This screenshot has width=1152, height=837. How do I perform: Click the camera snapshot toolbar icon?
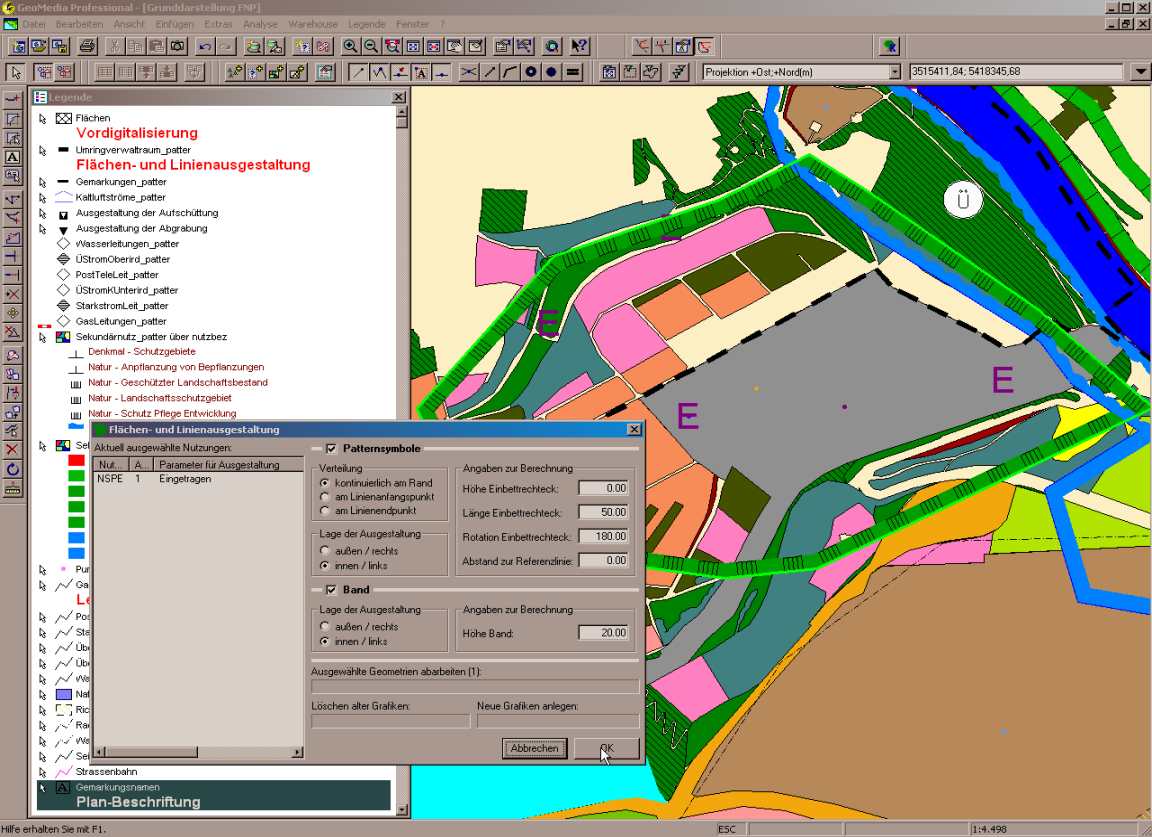(x=177, y=46)
